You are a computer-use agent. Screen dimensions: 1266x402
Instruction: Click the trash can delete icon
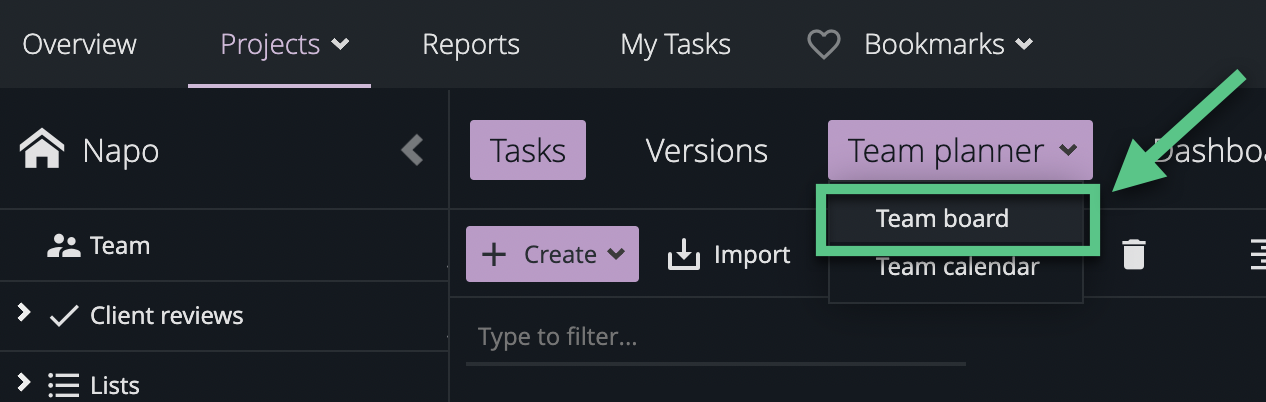(x=1133, y=254)
